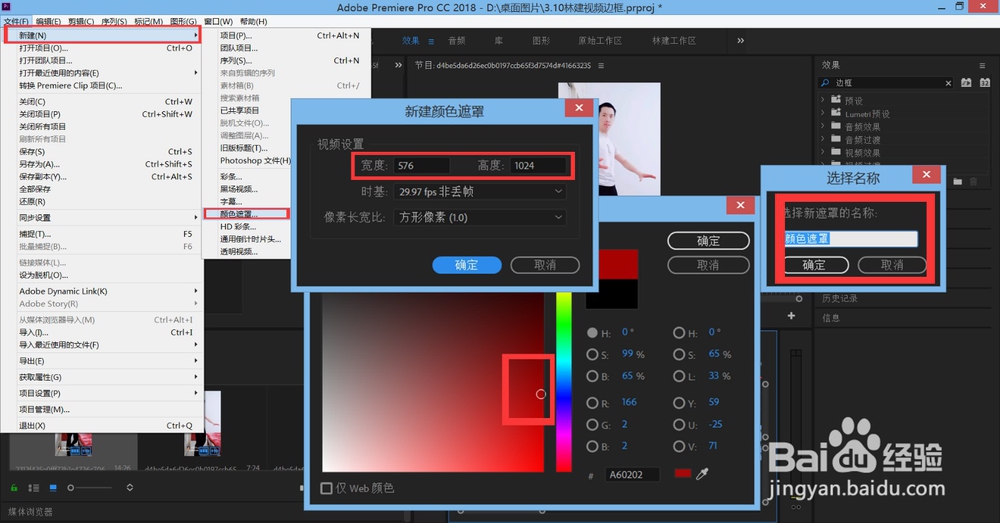The width and height of the screenshot is (1000, 523).
Task: Open the sort icons control
Action: coord(129,487)
